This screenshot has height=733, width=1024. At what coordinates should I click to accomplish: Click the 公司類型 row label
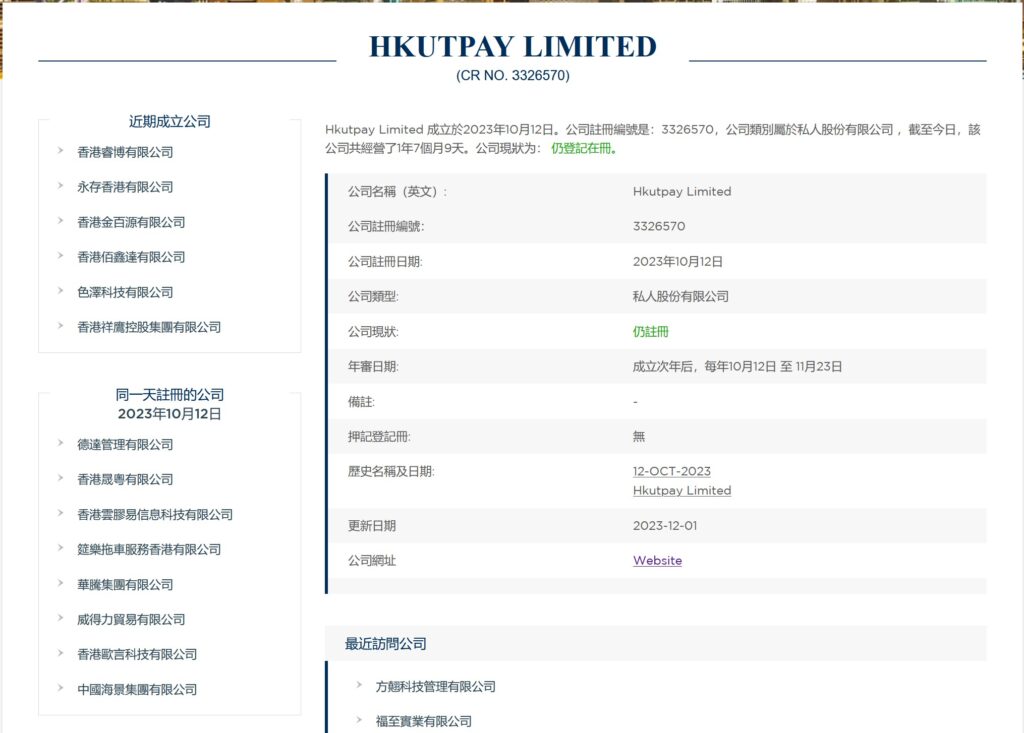pos(373,296)
